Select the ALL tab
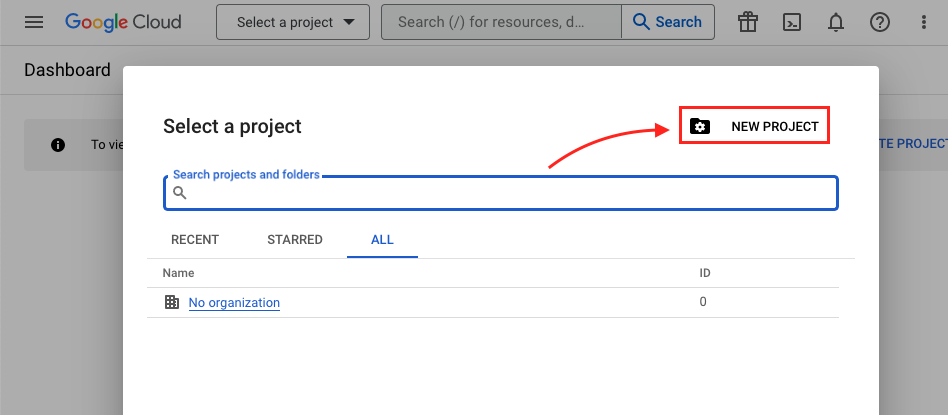 tap(382, 240)
